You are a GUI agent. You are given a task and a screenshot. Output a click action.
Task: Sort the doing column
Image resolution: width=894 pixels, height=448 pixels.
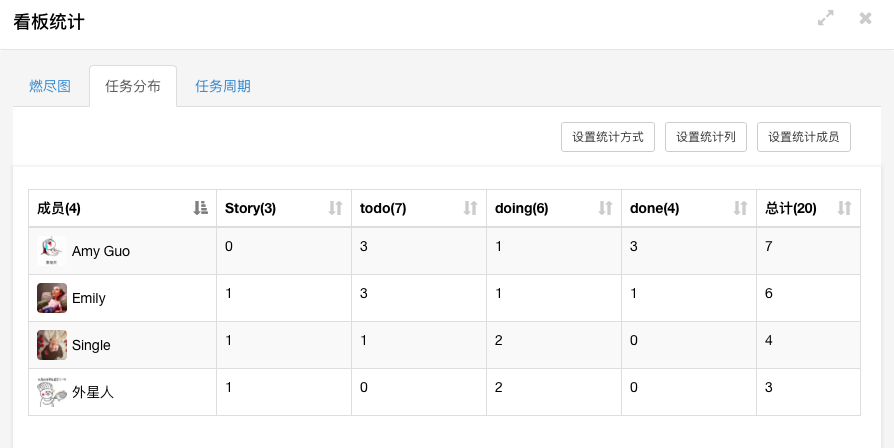pyautogui.click(x=605, y=208)
